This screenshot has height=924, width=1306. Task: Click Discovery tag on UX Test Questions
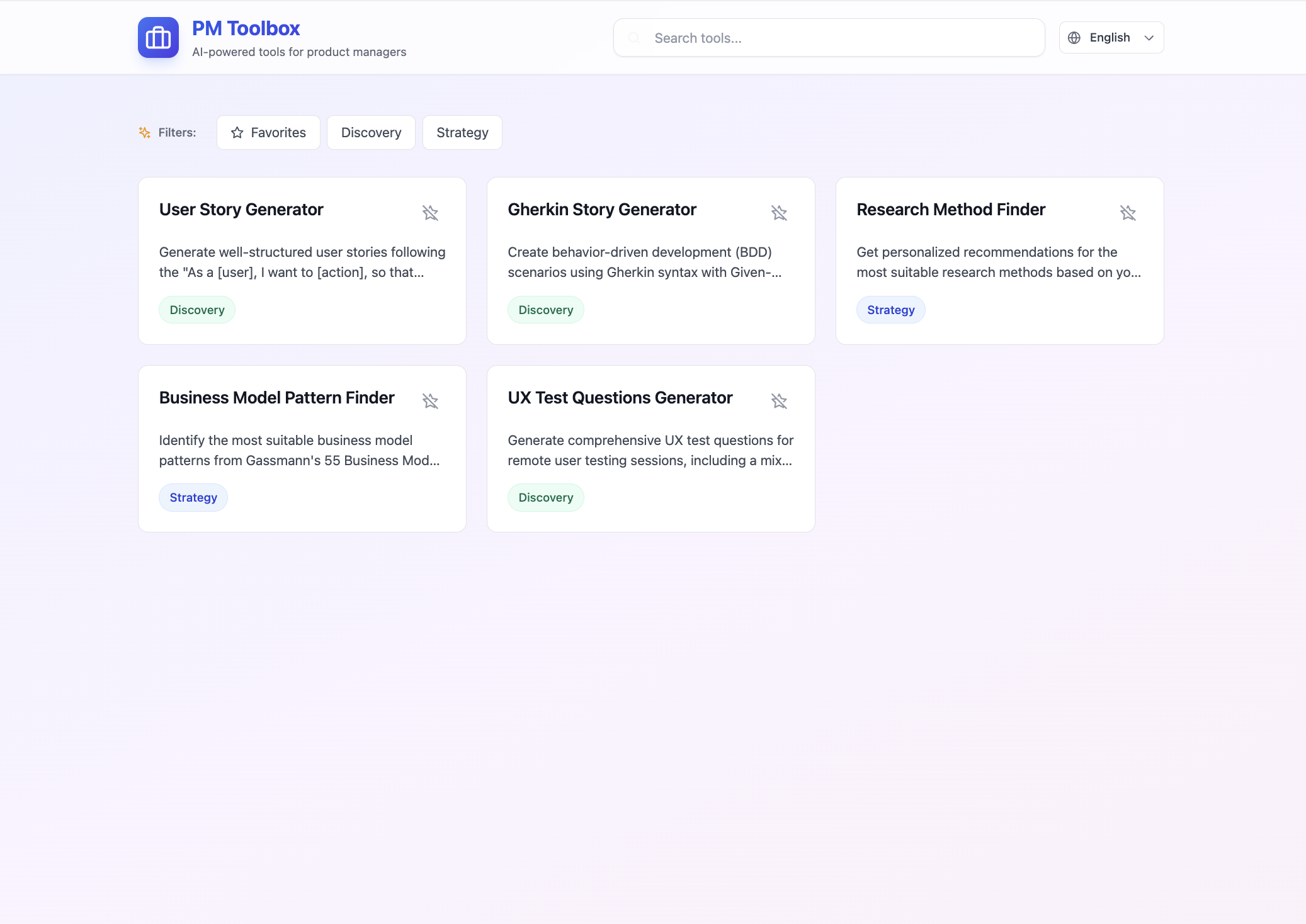tap(545, 497)
